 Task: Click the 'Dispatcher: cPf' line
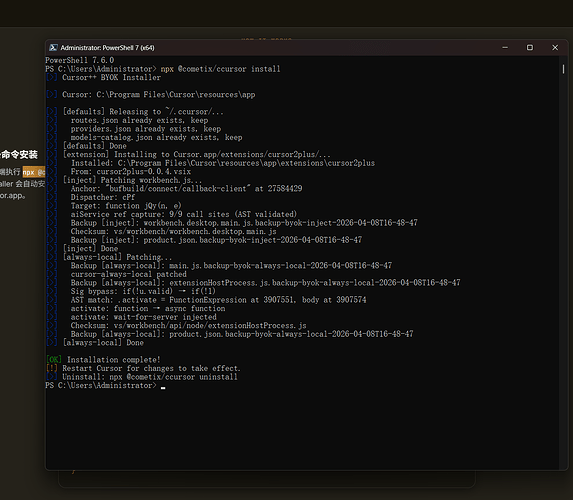pyautogui.click(x=103, y=197)
